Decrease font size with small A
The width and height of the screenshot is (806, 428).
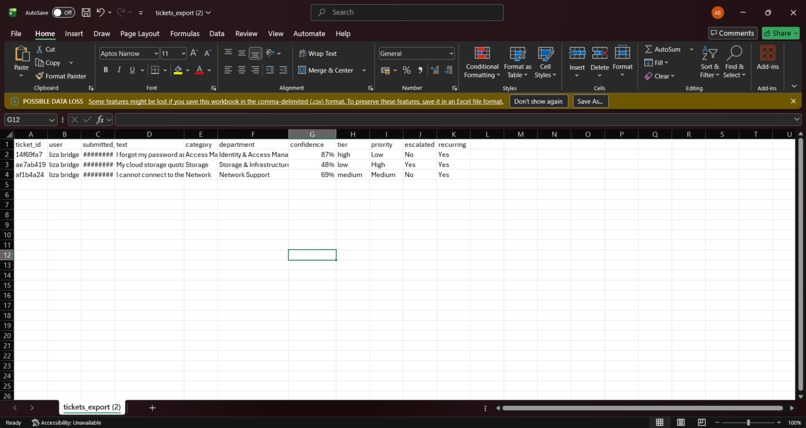click(207, 53)
